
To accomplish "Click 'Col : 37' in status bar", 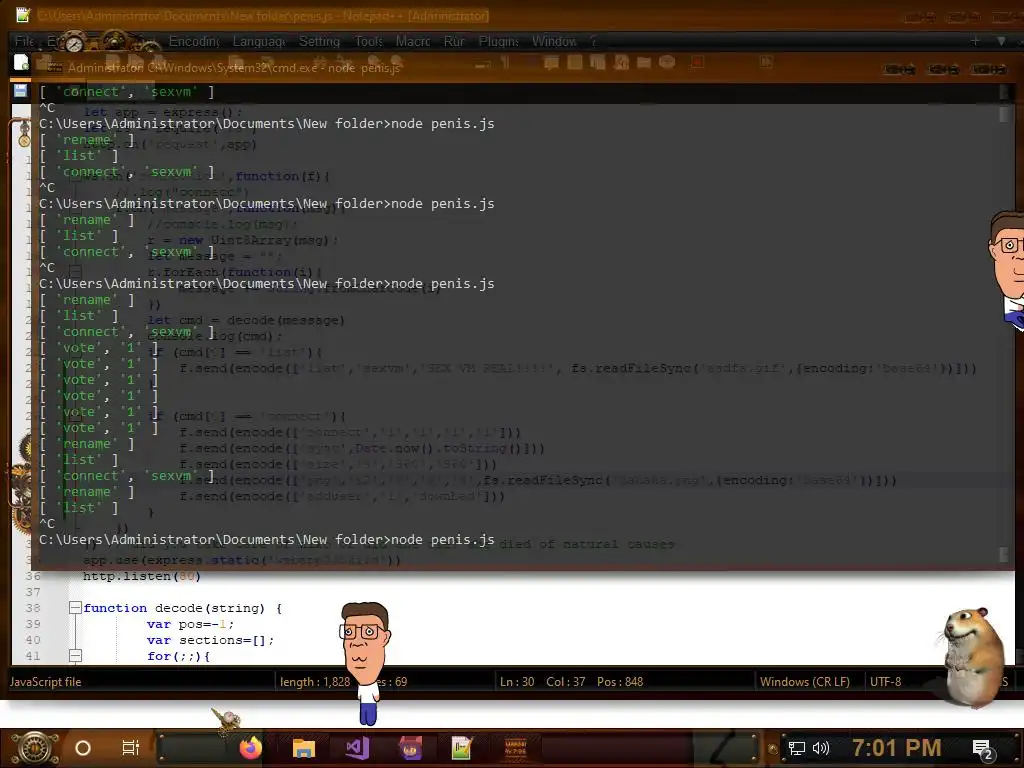I will click(x=566, y=682).
